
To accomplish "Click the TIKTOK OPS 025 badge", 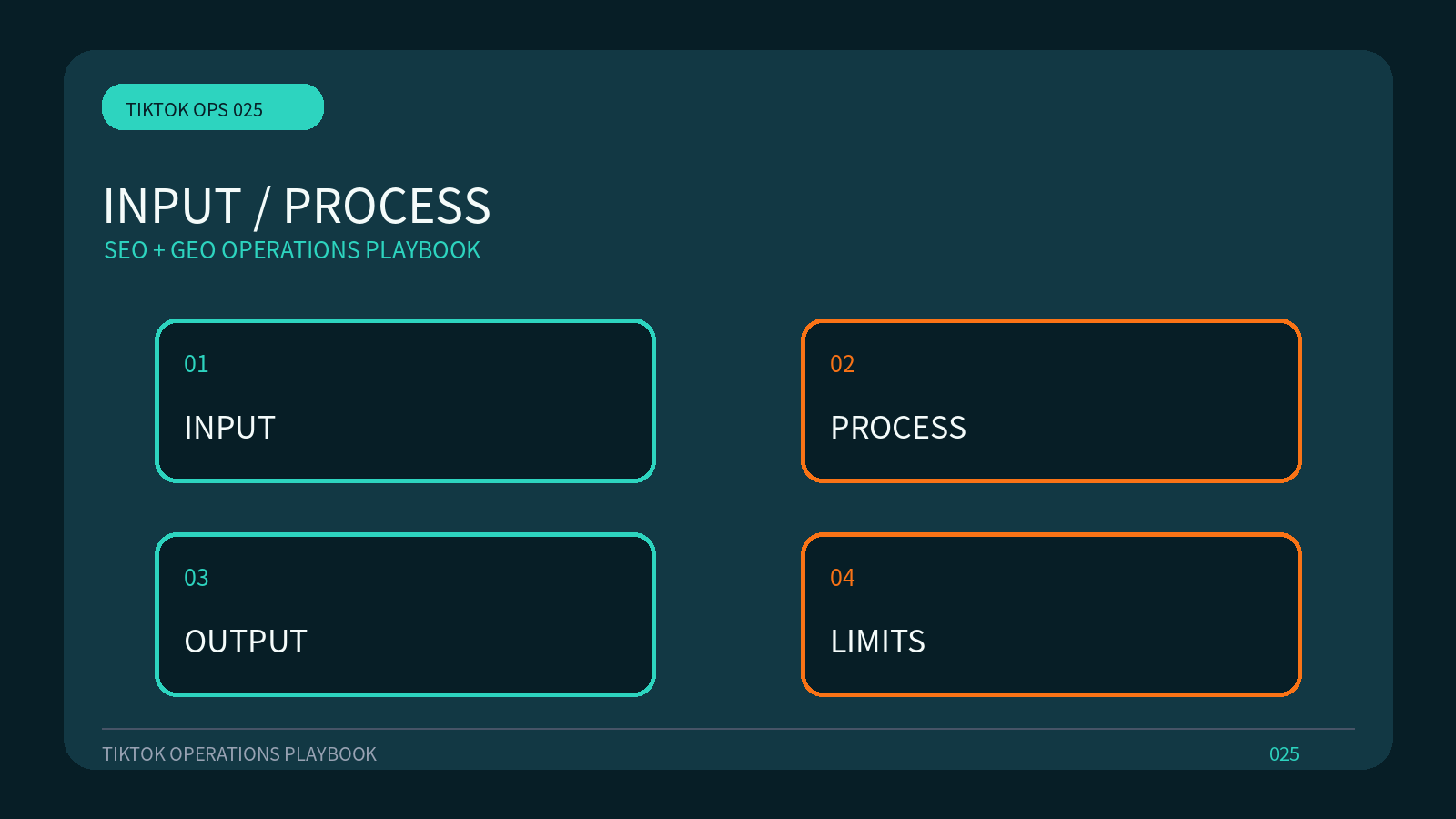I will 213,107.
